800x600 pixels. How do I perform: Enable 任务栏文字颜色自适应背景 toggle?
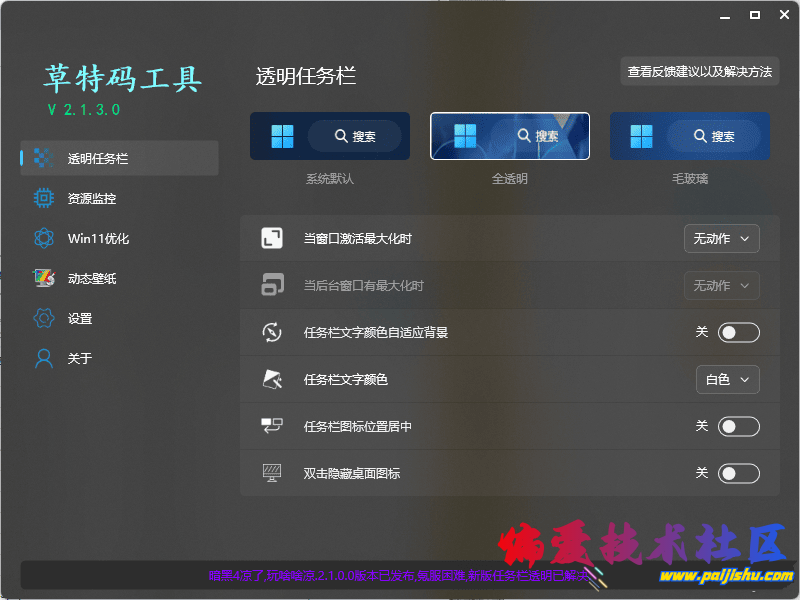click(739, 332)
